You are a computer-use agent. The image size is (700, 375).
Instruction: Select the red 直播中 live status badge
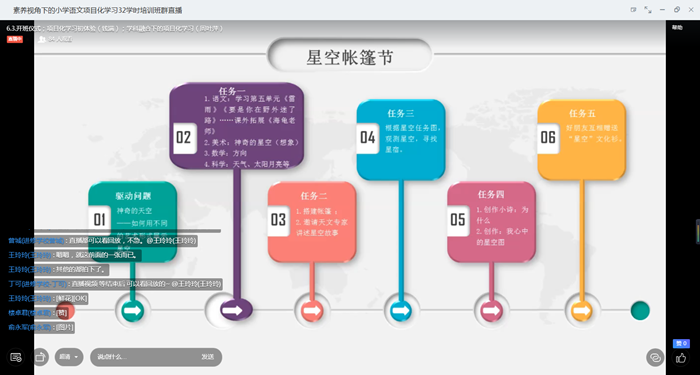[14, 39]
